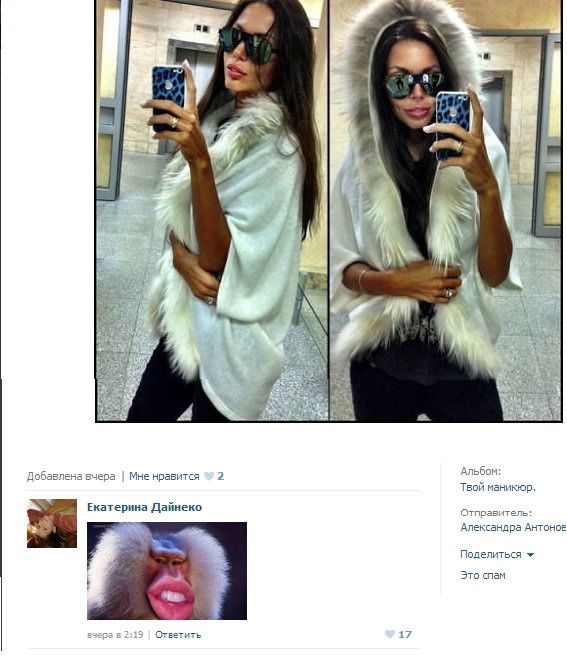The image size is (567, 656).
Task: Click the Альбом: label
Action: click(x=480, y=472)
